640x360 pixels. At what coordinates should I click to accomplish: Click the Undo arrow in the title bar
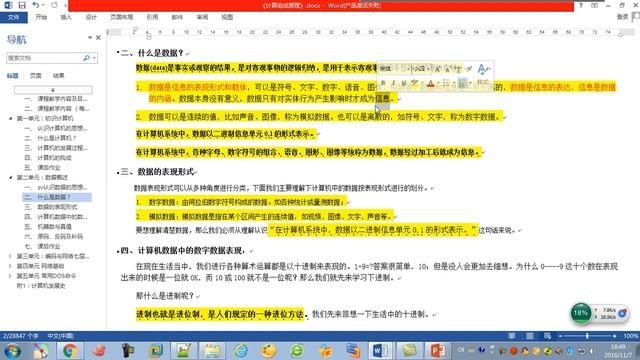tap(36, 5)
